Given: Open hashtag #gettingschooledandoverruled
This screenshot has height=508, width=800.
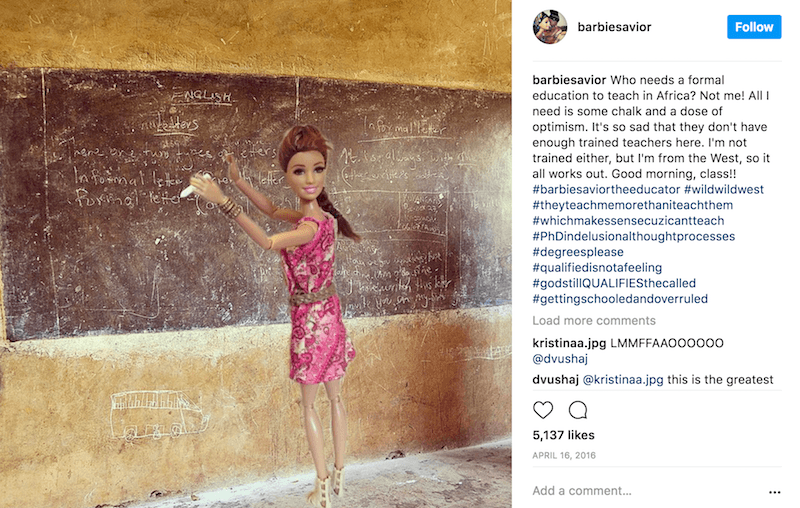Looking at the screenshot, I should point(620,299).
